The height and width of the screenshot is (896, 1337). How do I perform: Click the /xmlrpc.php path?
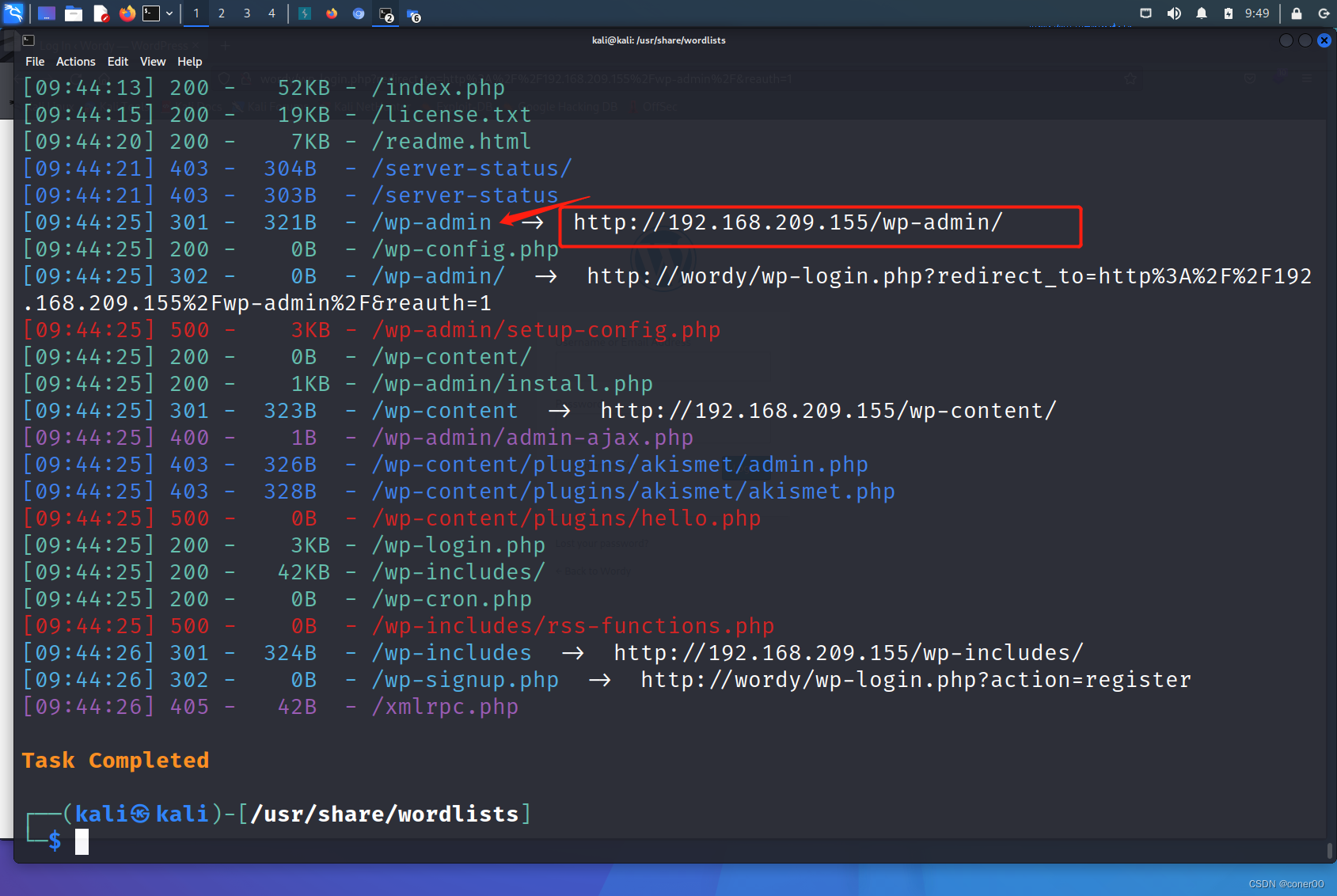point(445,707)
